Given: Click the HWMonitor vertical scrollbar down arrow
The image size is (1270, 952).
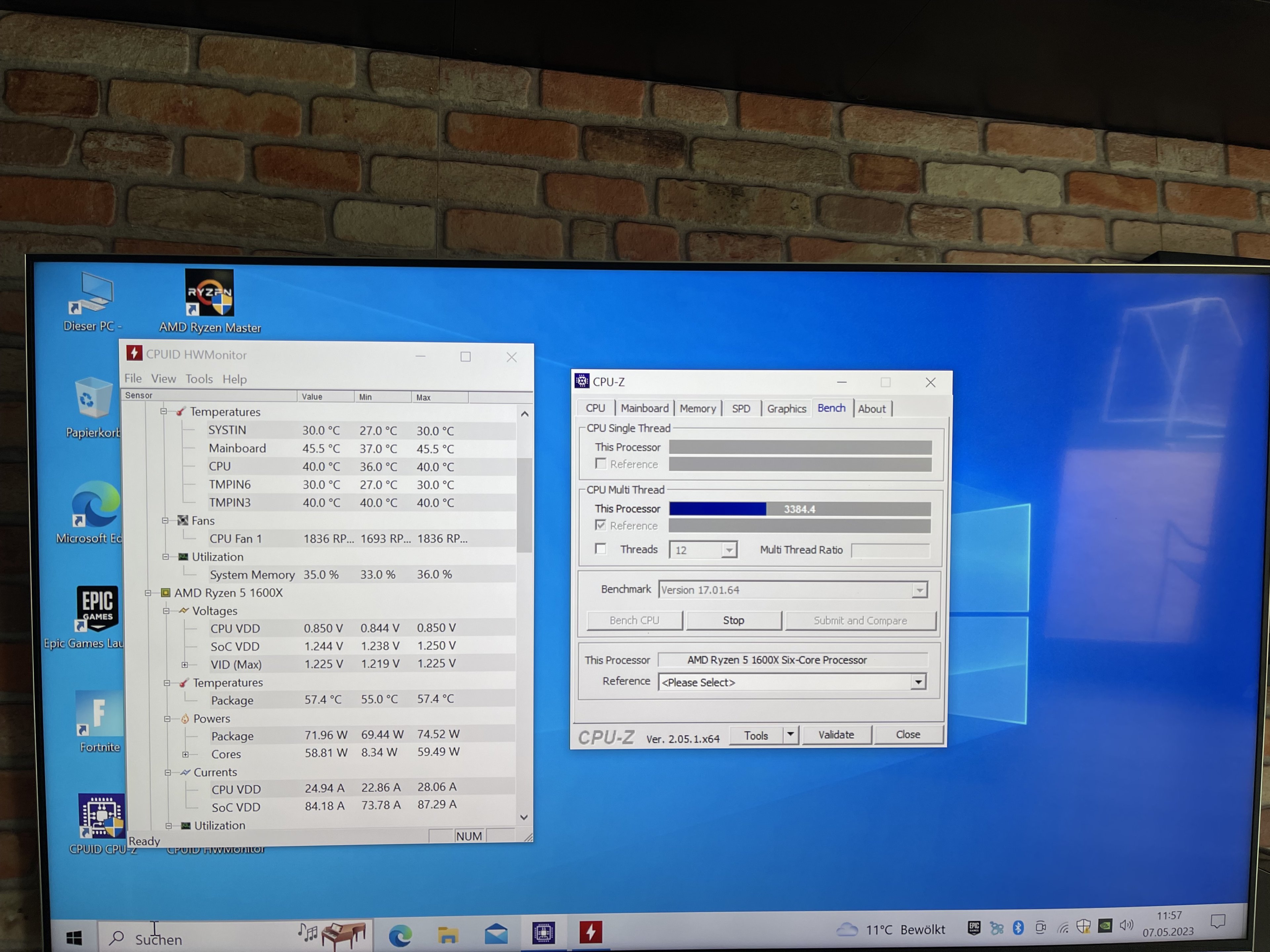Looking at the screenshot, I should click(x=524, y=817).
